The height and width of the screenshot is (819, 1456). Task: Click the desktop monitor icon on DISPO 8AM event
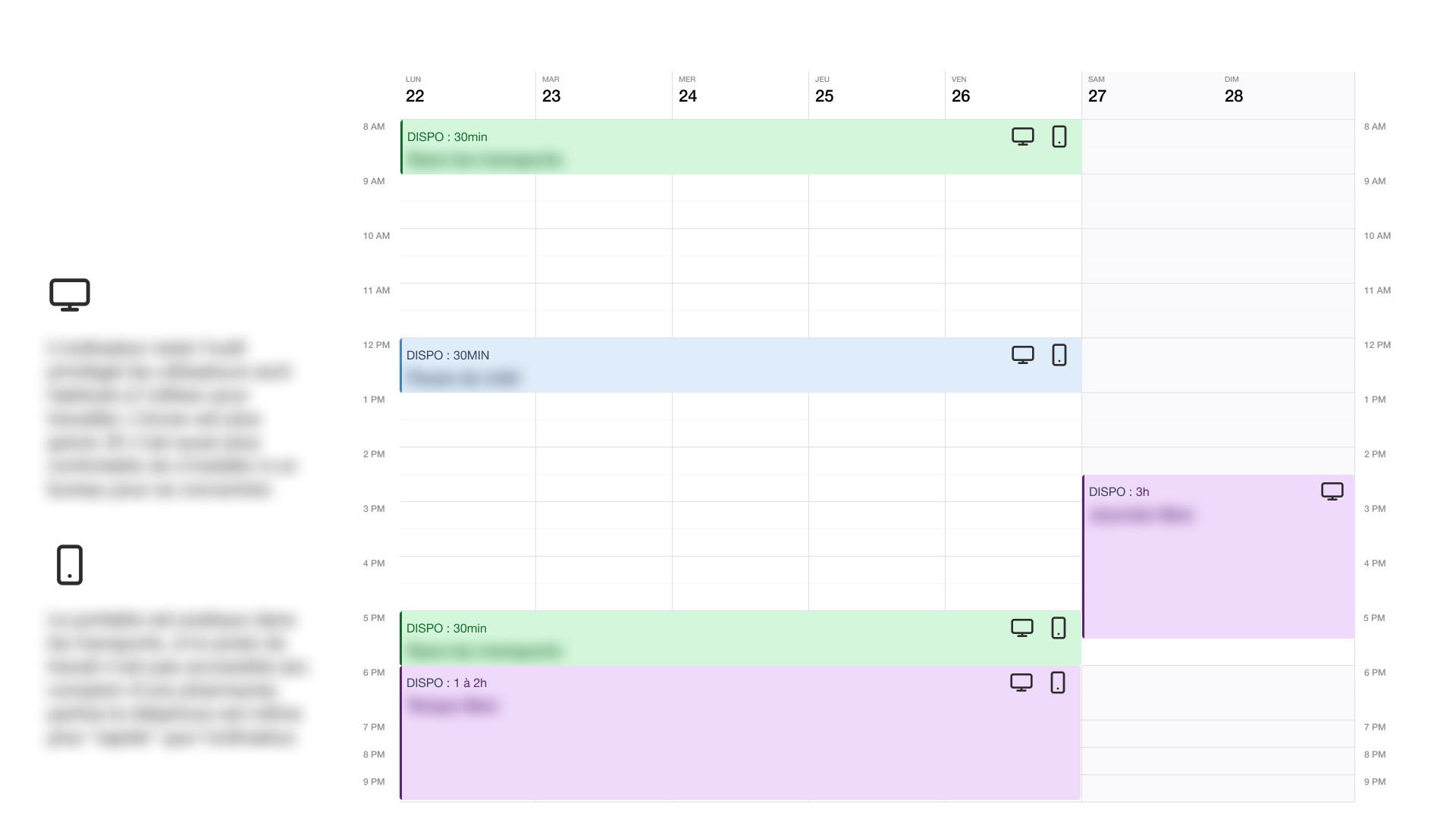click(x=1022, y=136)
